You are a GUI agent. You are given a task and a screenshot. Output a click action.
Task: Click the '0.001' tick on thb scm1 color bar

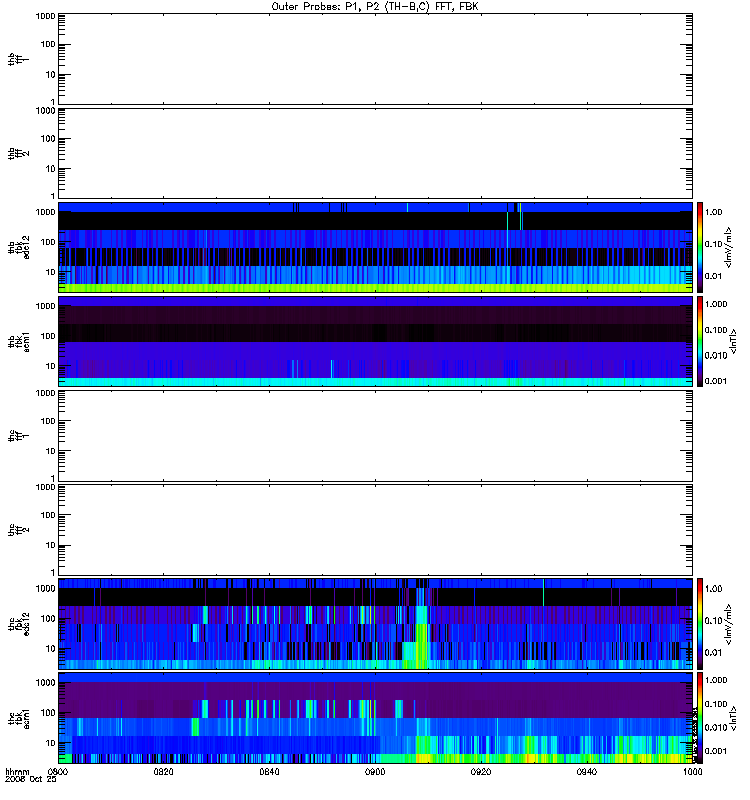click(716, 381)
